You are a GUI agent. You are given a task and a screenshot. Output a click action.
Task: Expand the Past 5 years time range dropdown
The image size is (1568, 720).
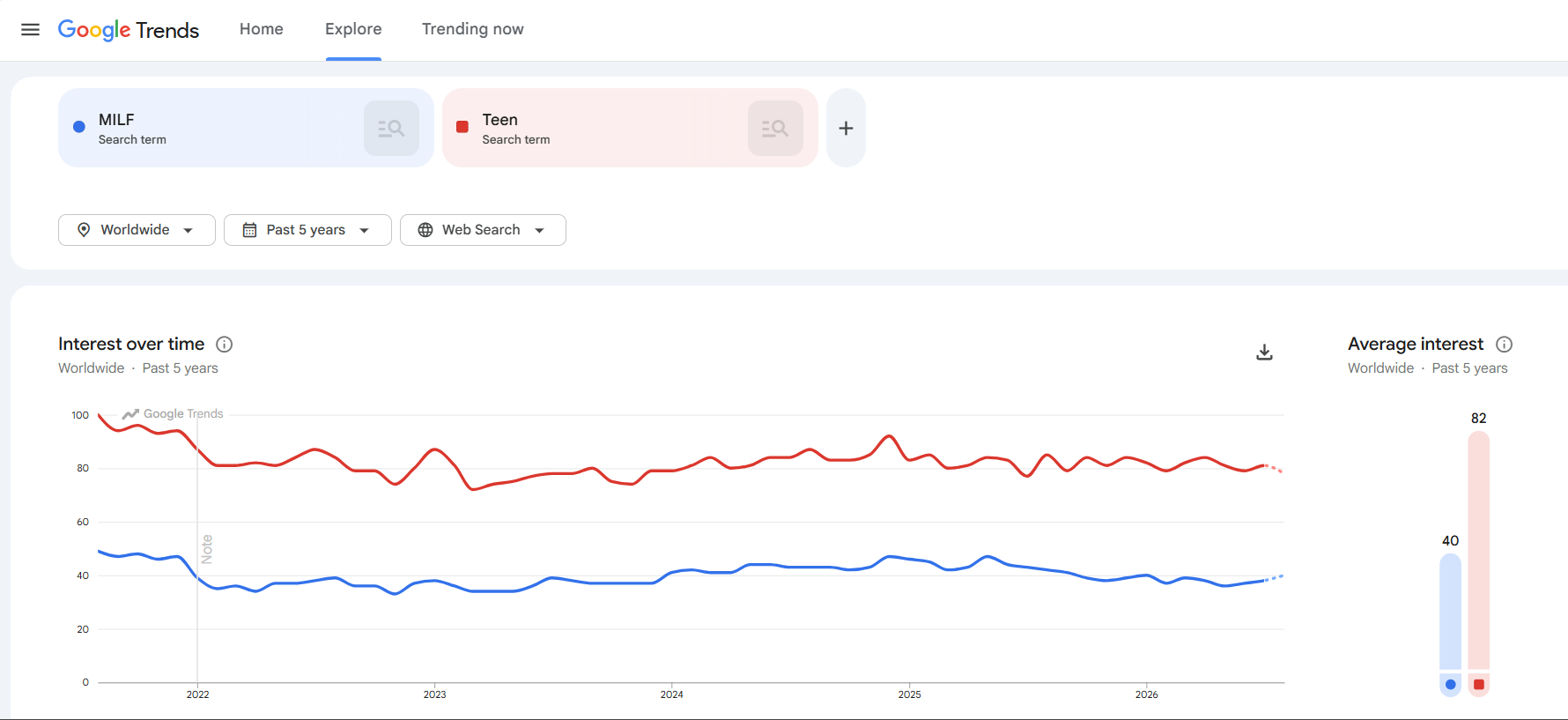(307, 230)
